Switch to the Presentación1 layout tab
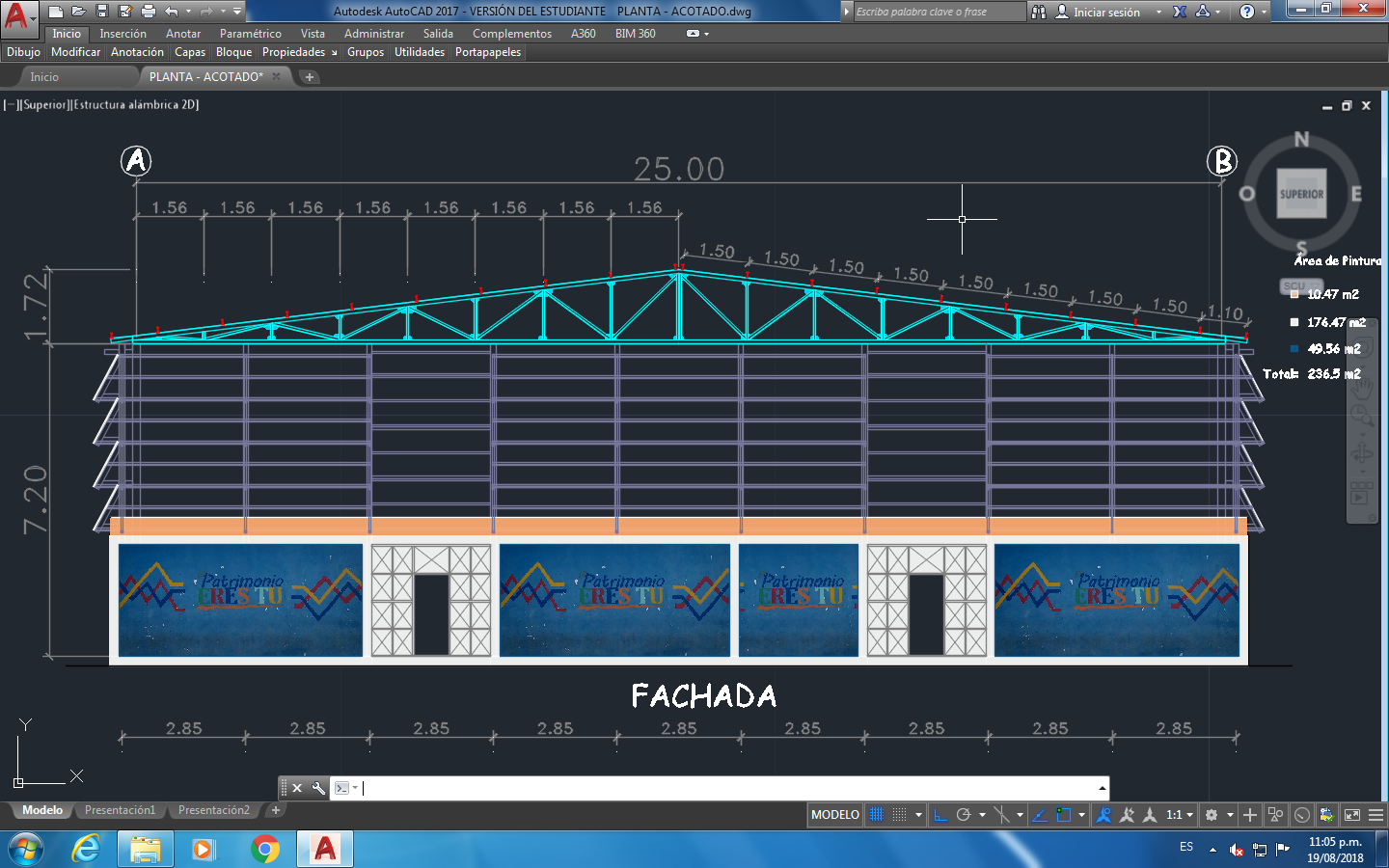This screenshot has height=868, width=1389. [x=120, y=810]
